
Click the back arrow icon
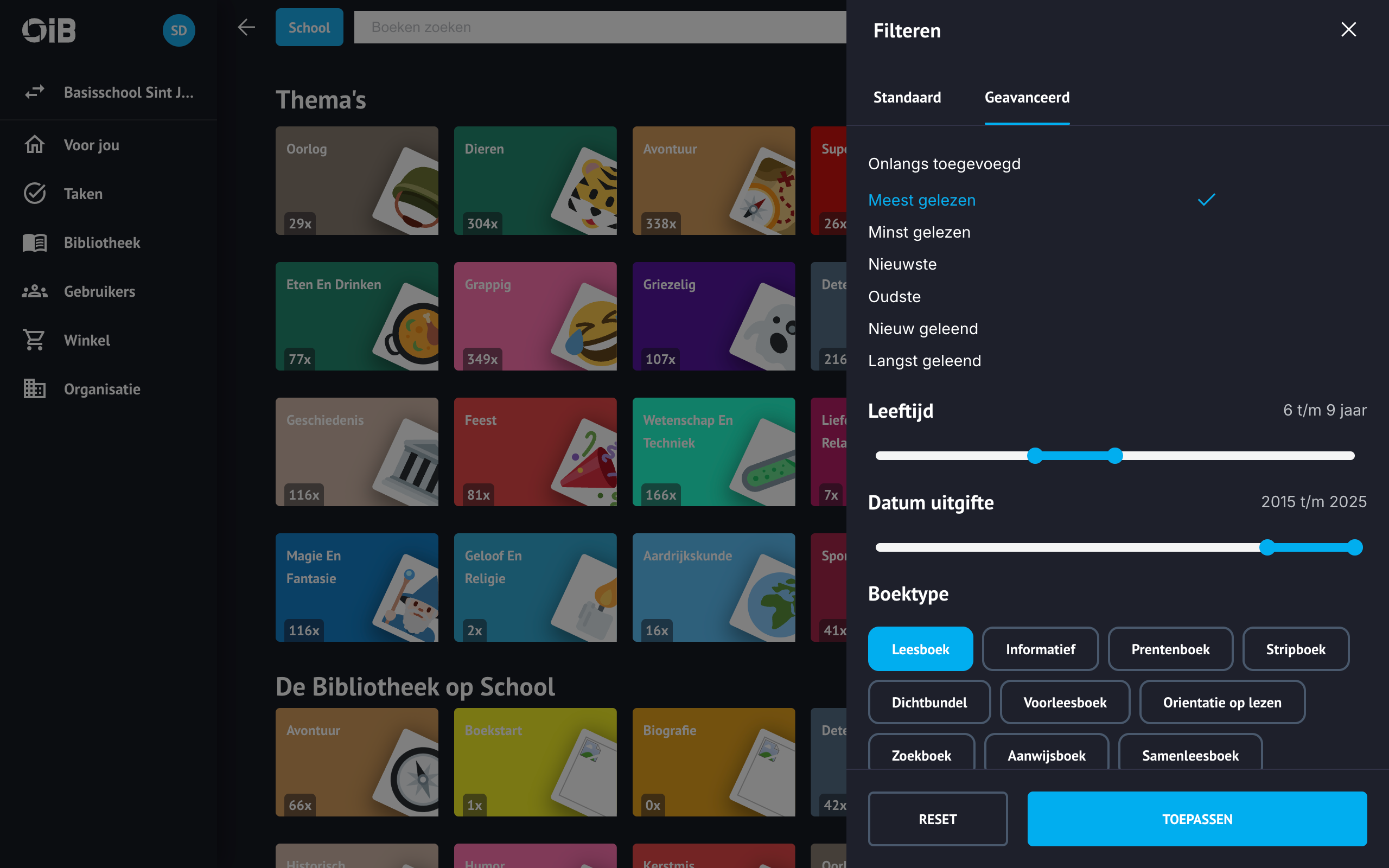(246, 27)
